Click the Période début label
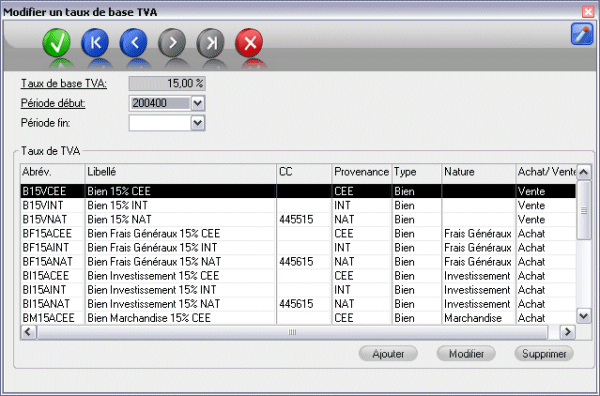 click(53, 103)
